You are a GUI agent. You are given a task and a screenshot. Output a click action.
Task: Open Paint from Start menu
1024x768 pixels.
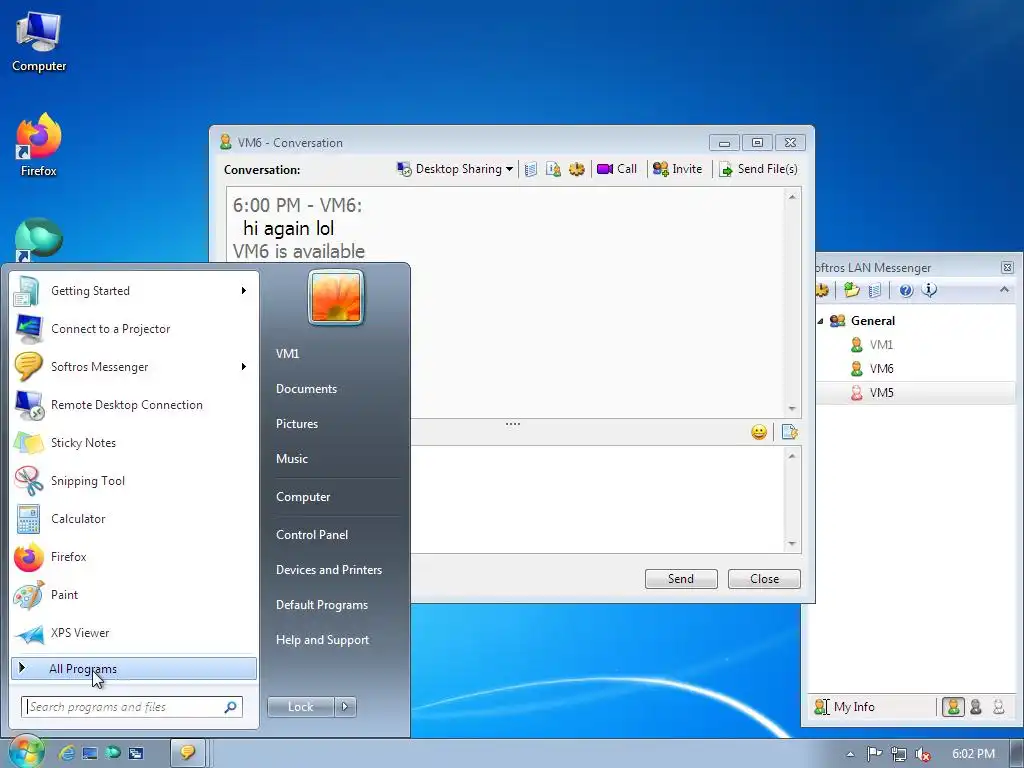click(135, 595)
